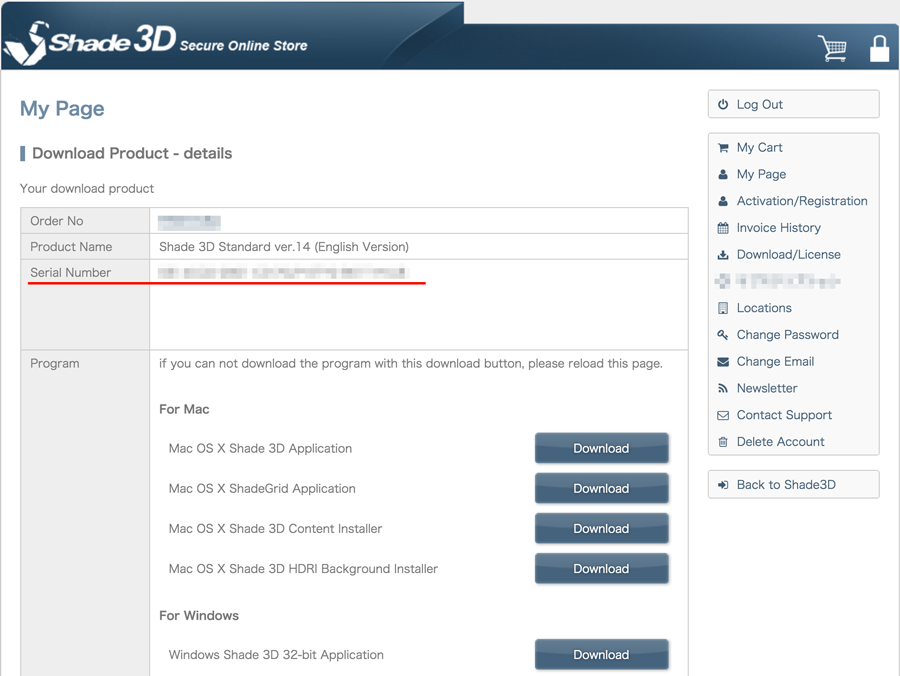
Task: Download Windows Shade 3D 32-bit Application
Action: click(602, 655)
